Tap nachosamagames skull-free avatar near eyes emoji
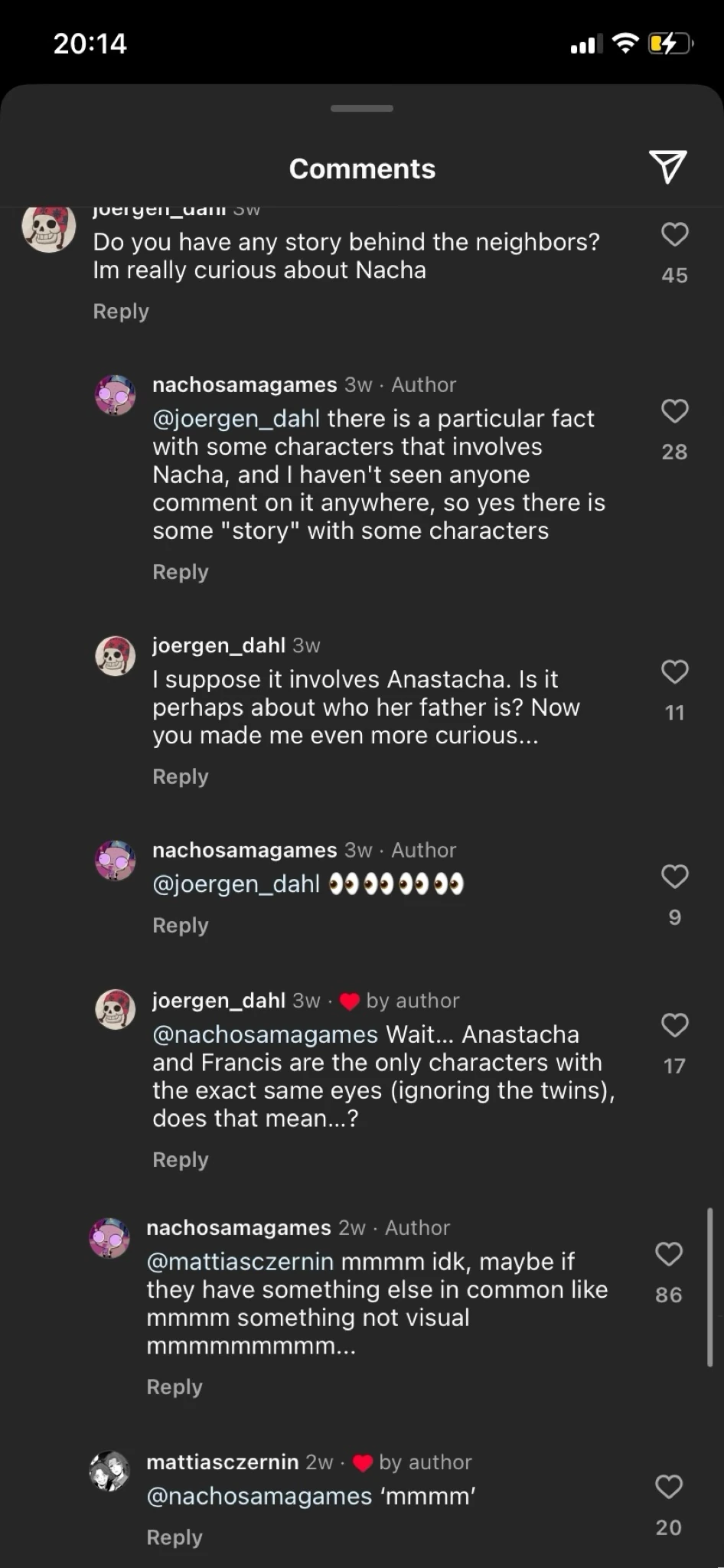This screenshot has width=724, height=1568. click(x=115, y=861)
